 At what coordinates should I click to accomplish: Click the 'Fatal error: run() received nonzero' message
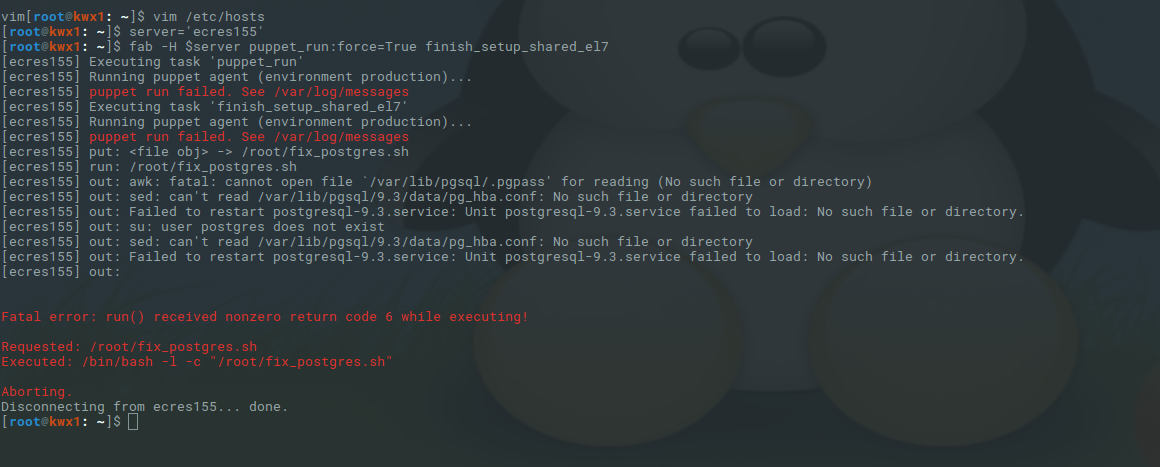click(x=264, y=317)
